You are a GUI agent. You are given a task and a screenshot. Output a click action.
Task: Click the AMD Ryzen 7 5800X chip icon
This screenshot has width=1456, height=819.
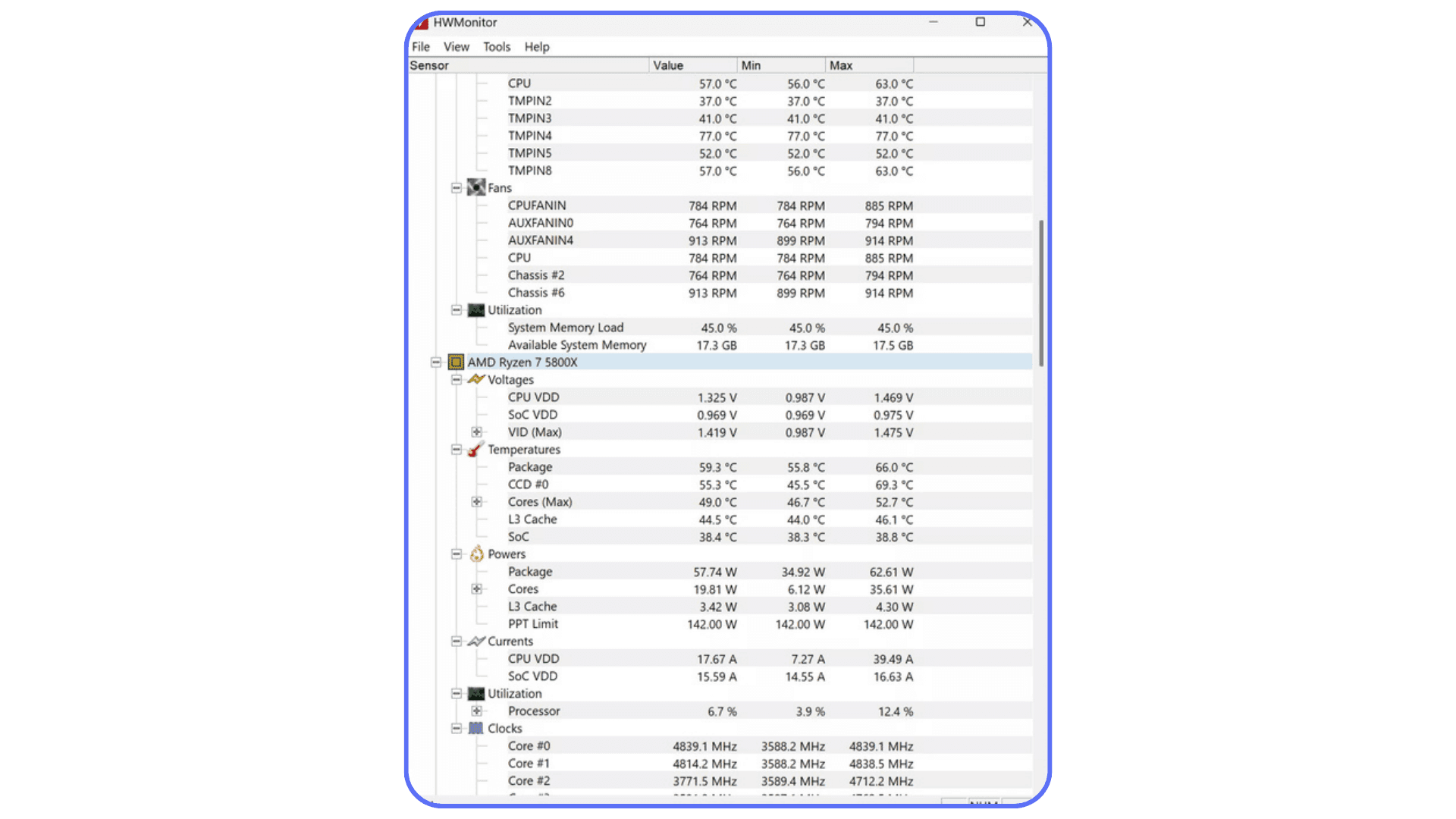[x=456, y=362]
